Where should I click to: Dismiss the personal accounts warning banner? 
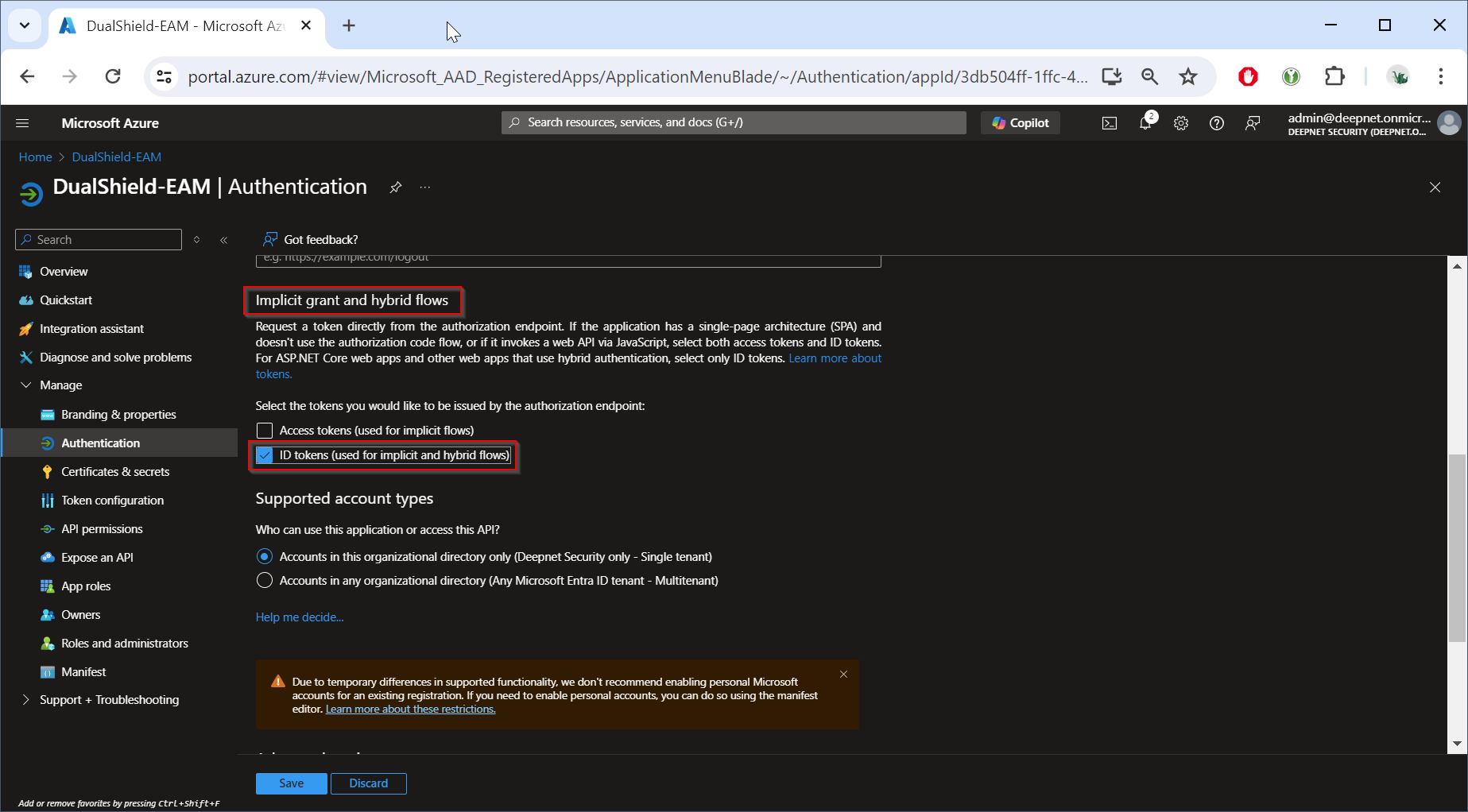843,675
